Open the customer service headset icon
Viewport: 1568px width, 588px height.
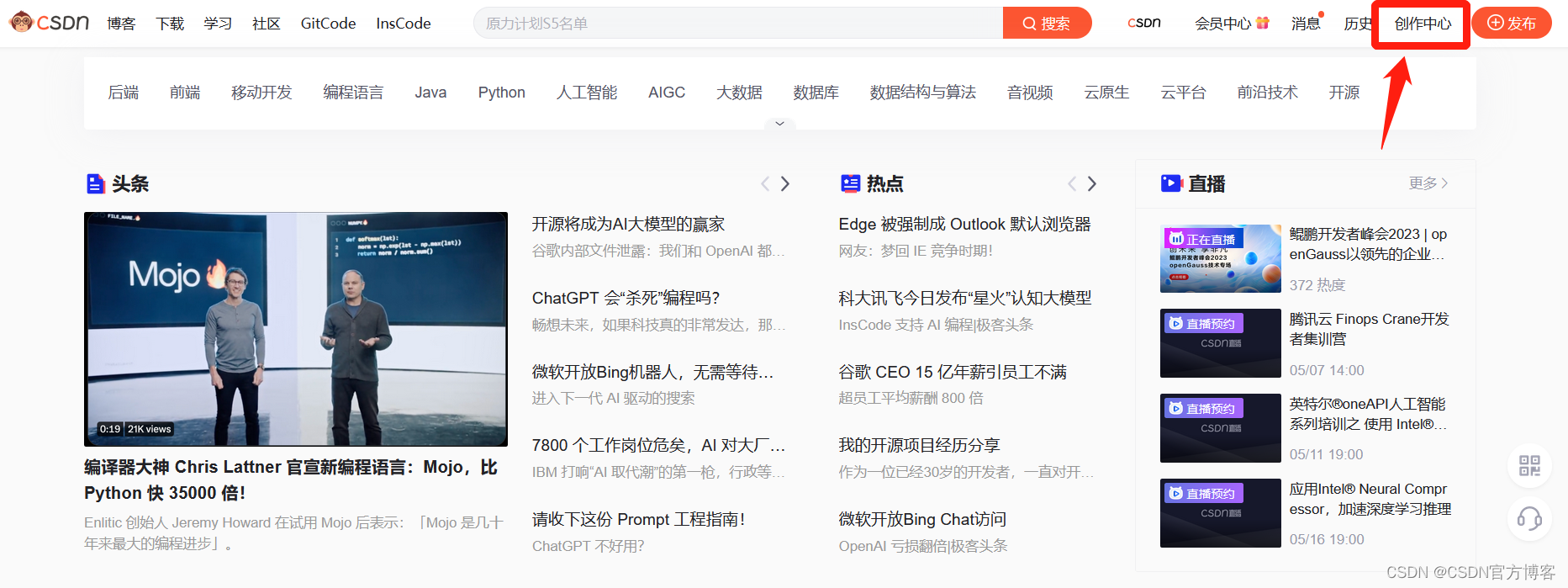[x=1529, y=518]
